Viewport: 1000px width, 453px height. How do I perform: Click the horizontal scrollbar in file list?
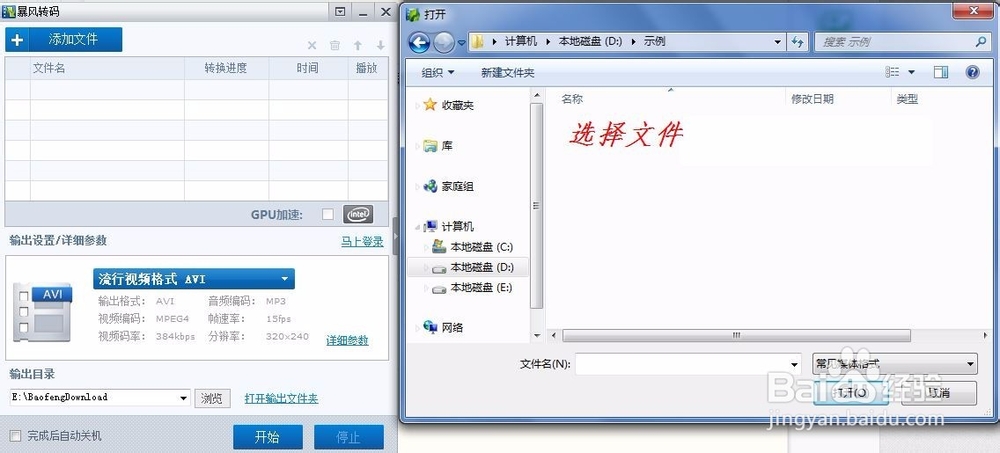pos(736,336)
